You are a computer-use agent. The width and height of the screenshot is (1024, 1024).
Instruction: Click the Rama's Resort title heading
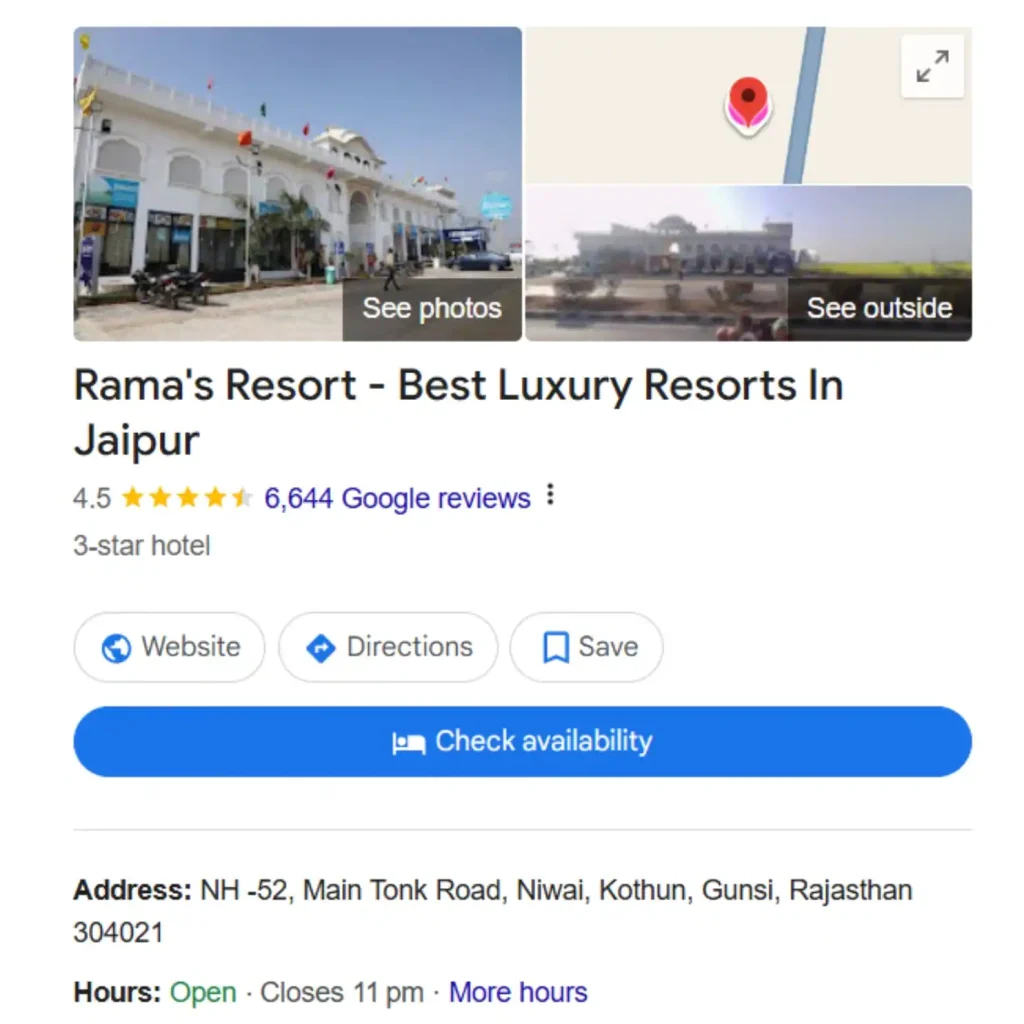(458, 412)
